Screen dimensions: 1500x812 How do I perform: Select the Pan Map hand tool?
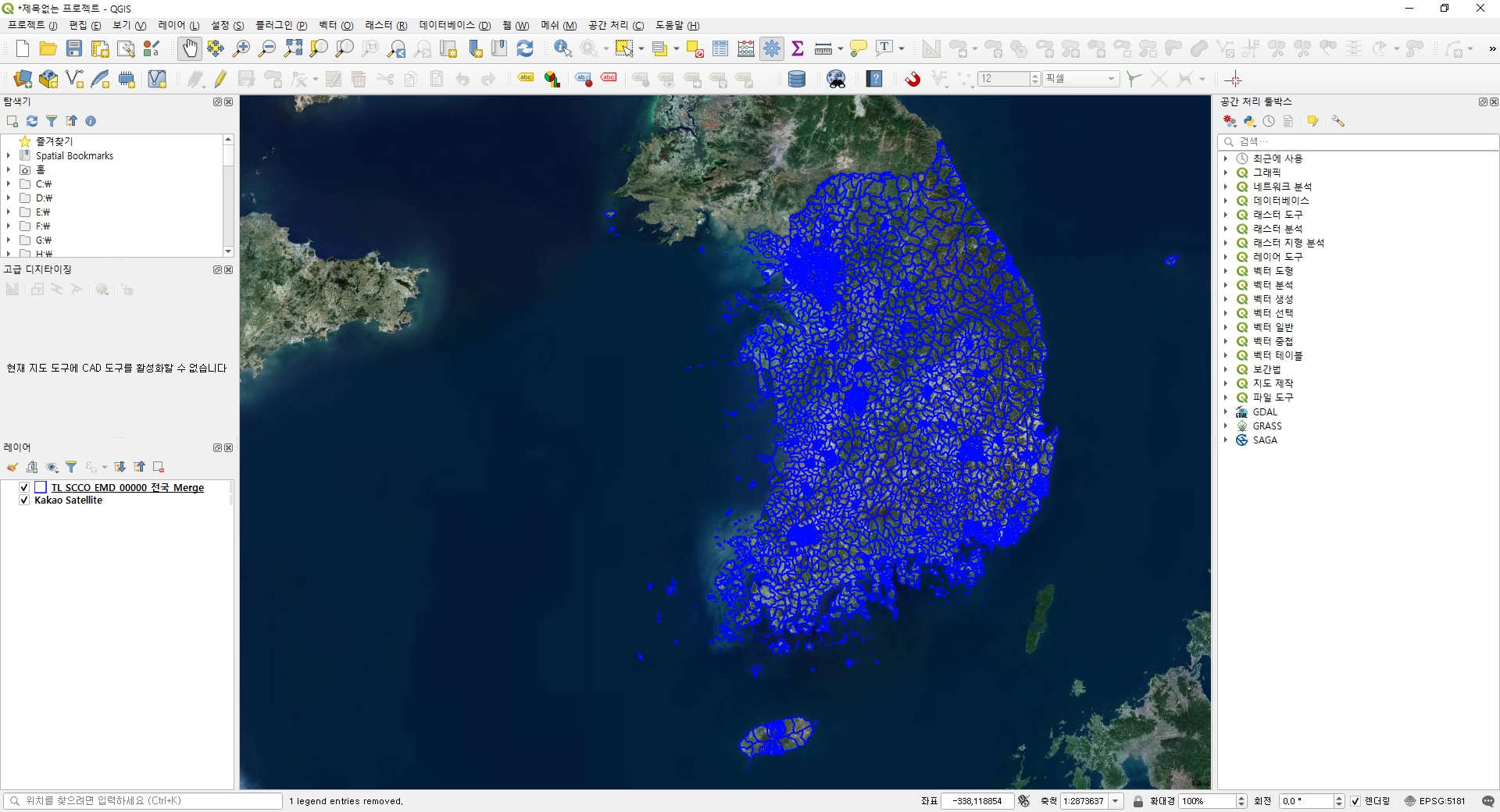coord(190,48)
